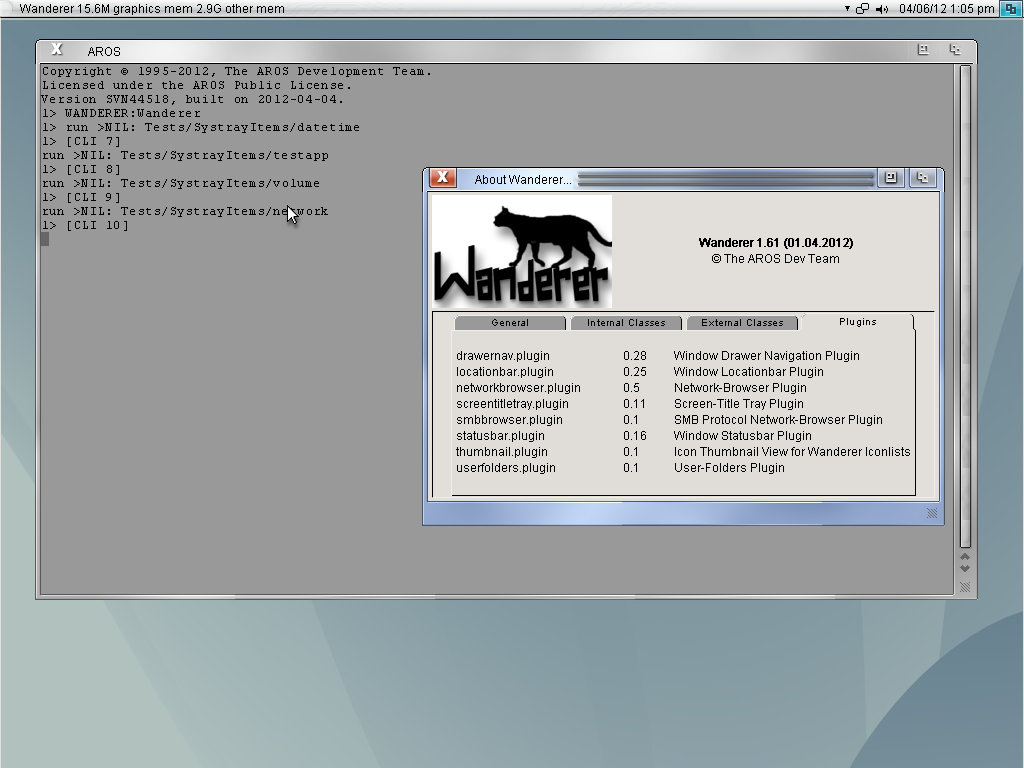Click the Window Drawer Navigation Plugin description
Viewport: 1024px width, 768px height.
(767, 356)
